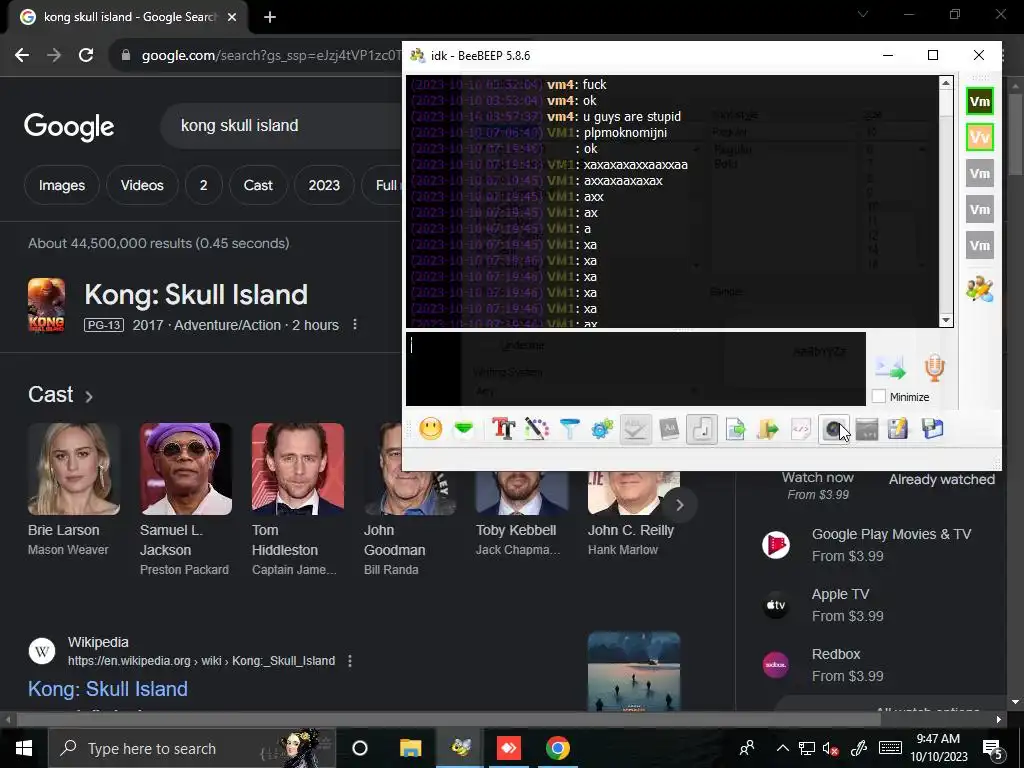Show more cast with the right arrow
1024x768 pixels.
click(679, 505)
